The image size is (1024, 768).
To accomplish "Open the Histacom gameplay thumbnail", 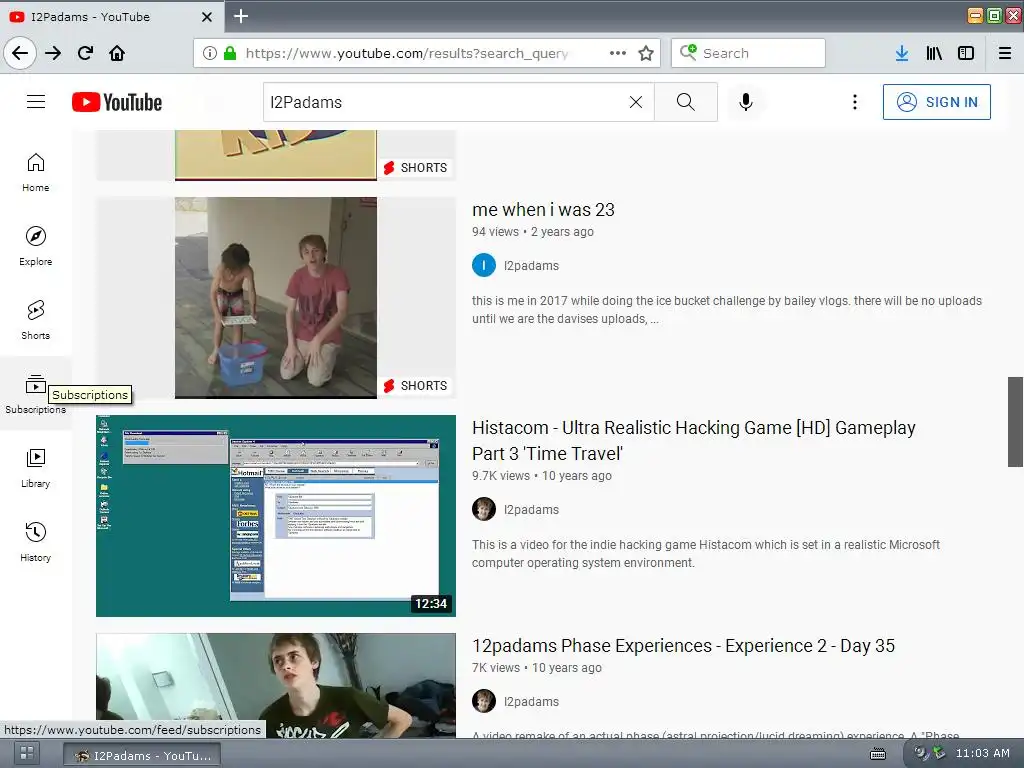I will (276, 516).
